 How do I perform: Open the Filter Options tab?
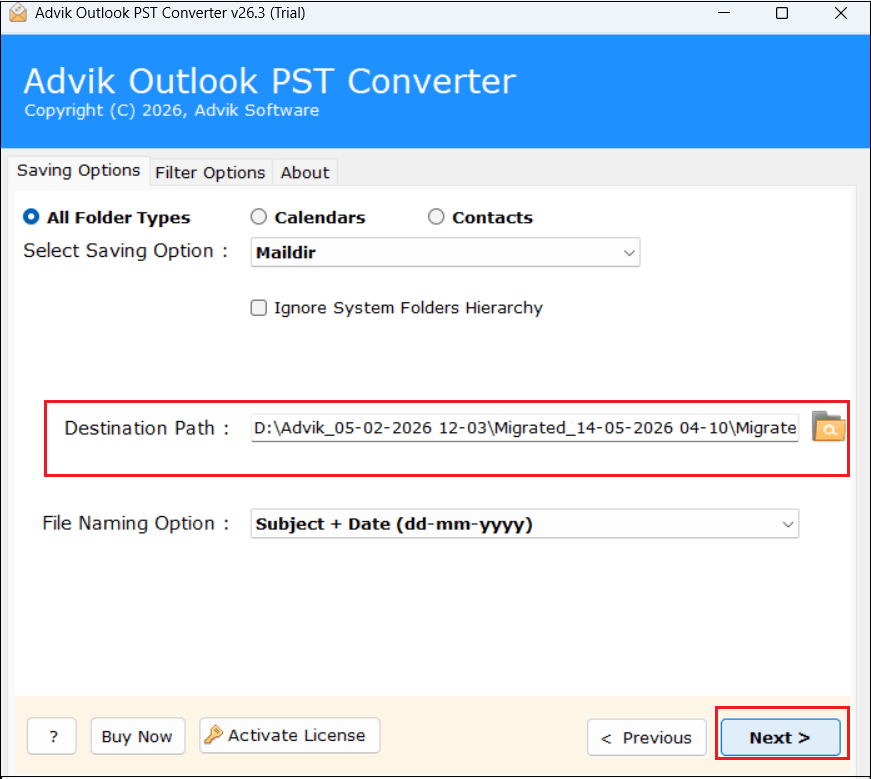point(210,173)
